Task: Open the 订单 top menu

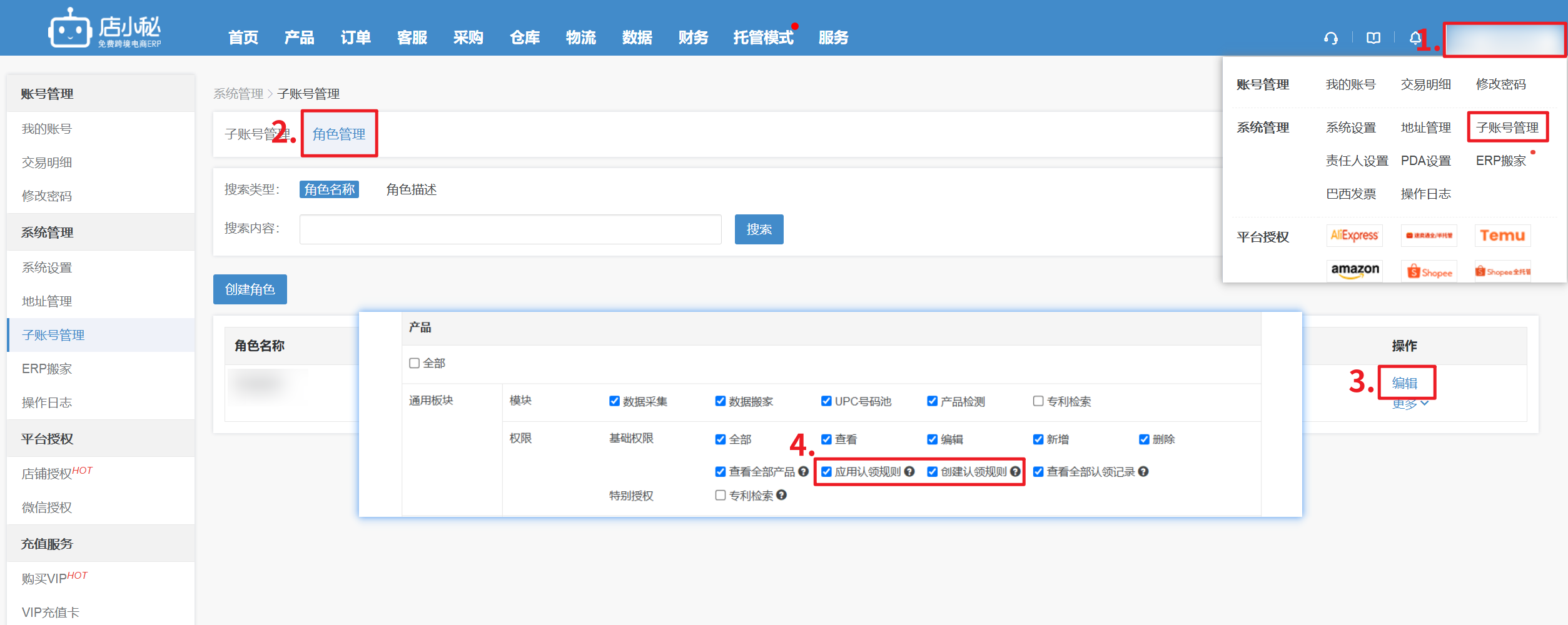Action: click(x=355, y=37)
